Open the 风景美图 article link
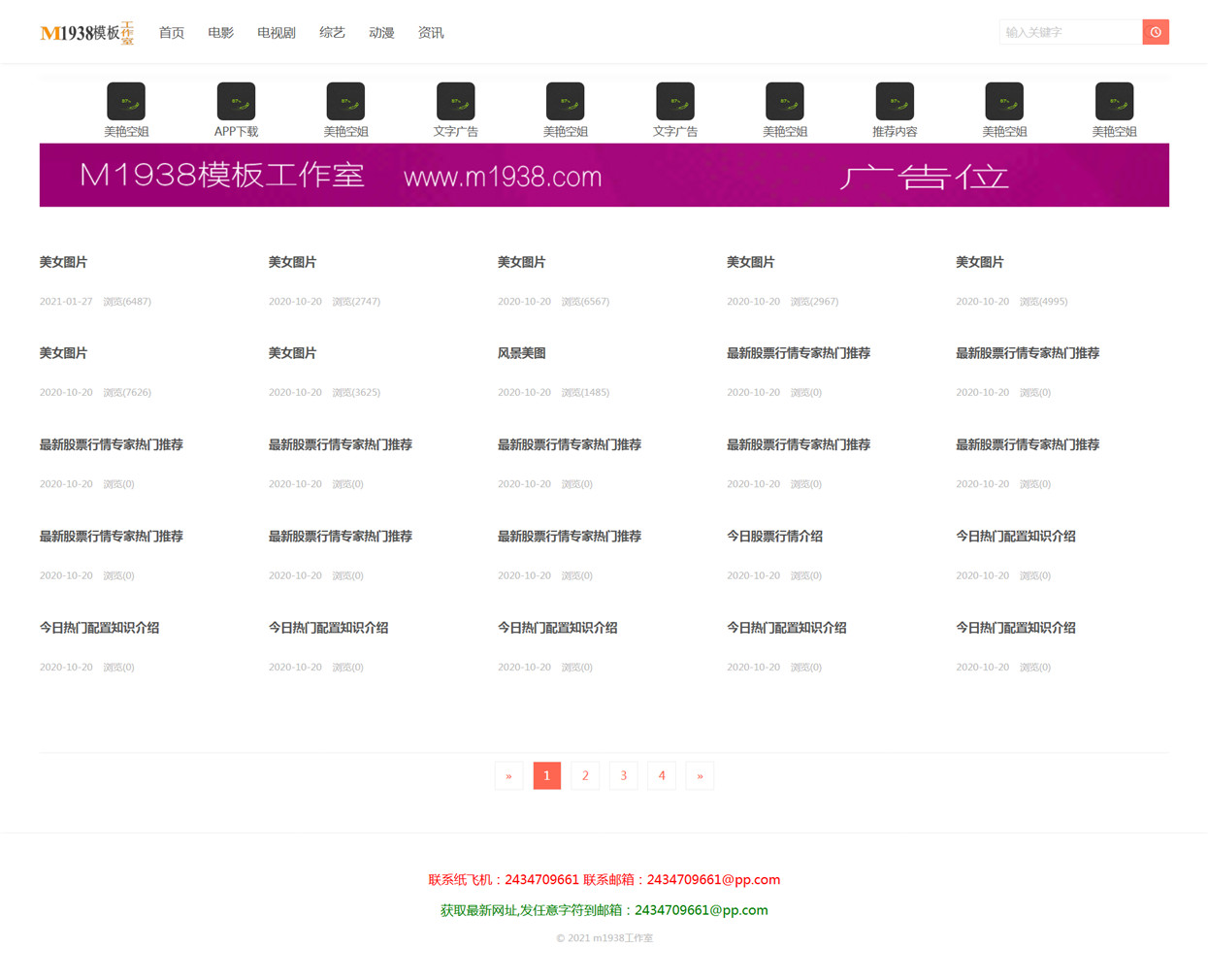Viewport: 1208px width, 980px height. click(x=522, y=353)
